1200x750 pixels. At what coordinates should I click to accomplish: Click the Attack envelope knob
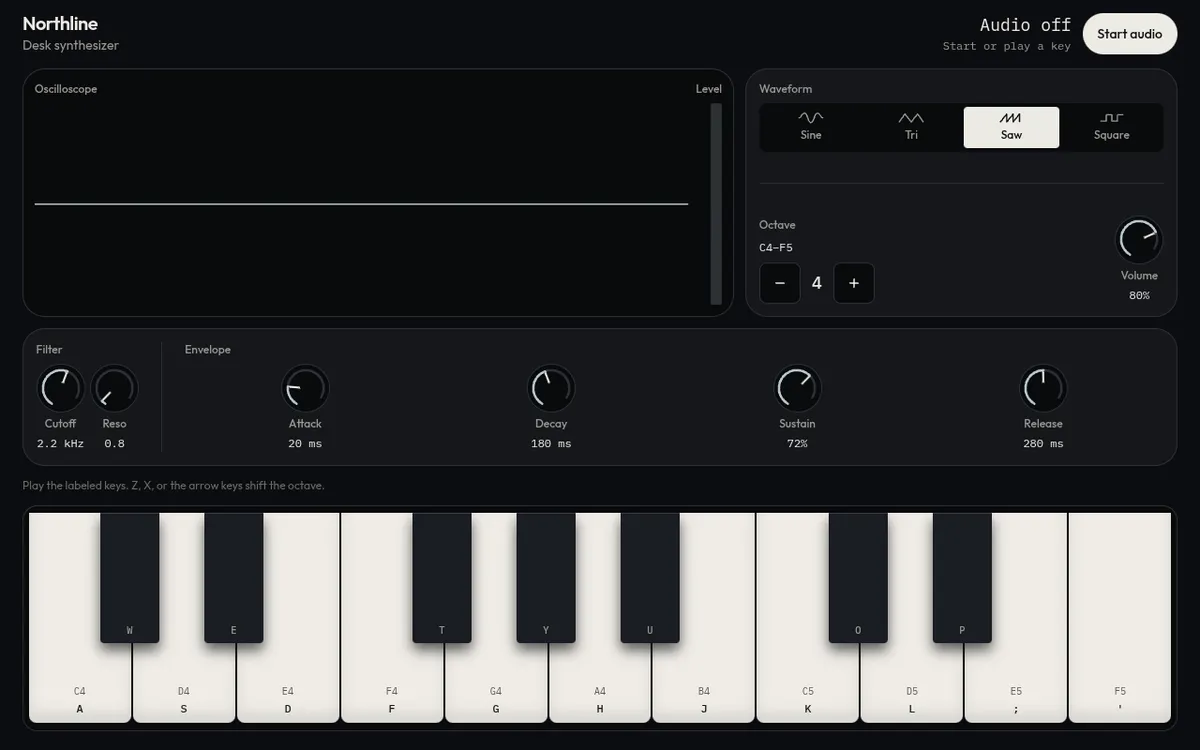(305, 389)
